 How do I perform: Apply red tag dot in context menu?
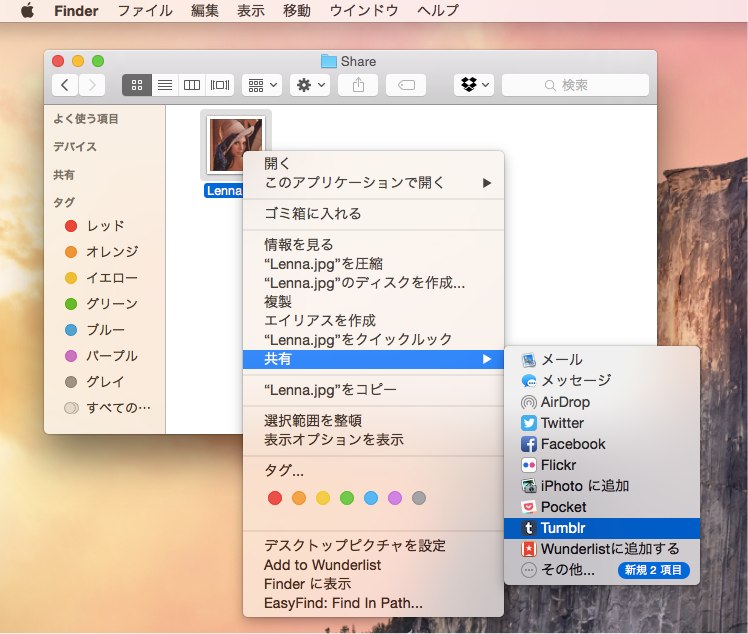[x=275, y=498]
